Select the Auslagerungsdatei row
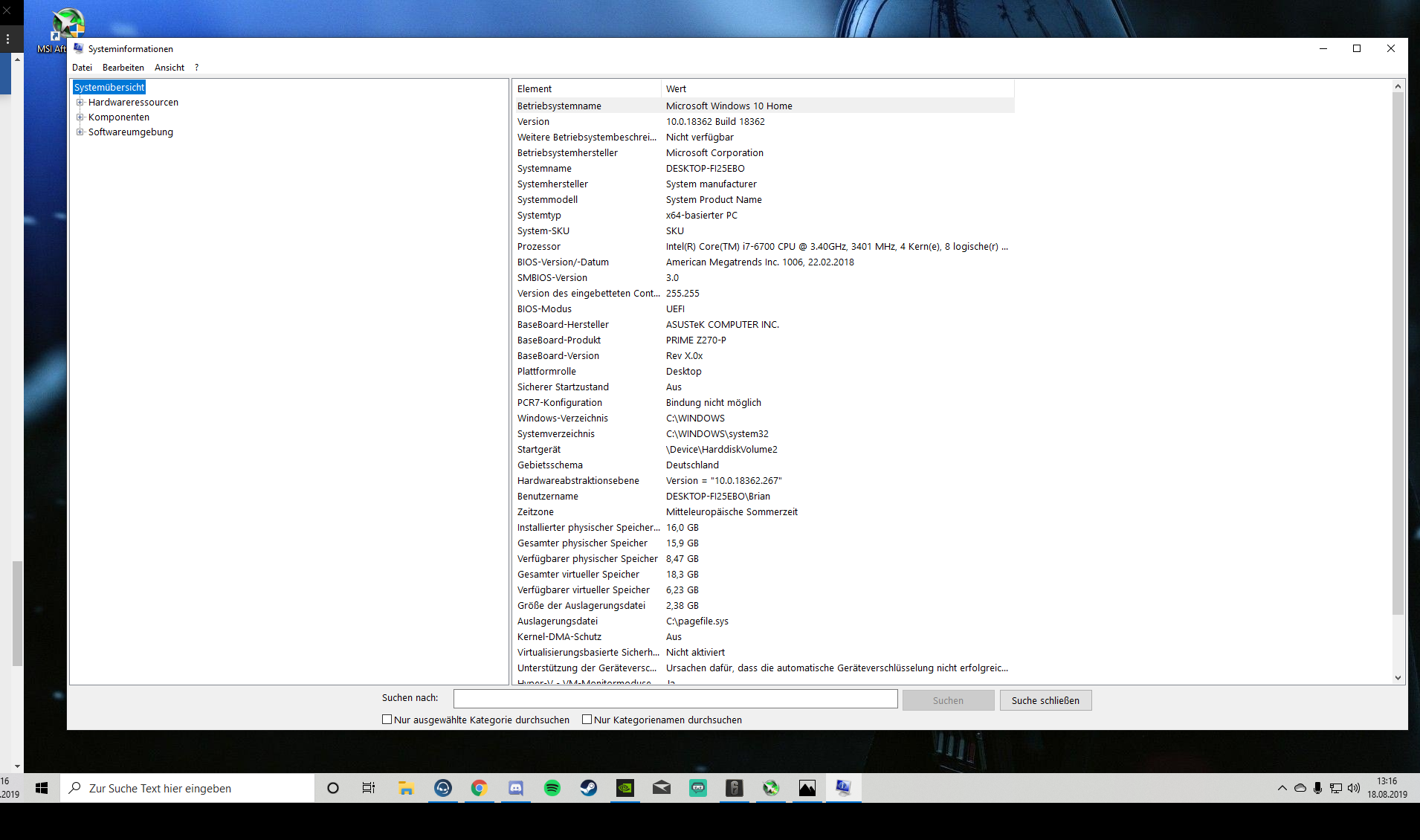 point(764,621)
